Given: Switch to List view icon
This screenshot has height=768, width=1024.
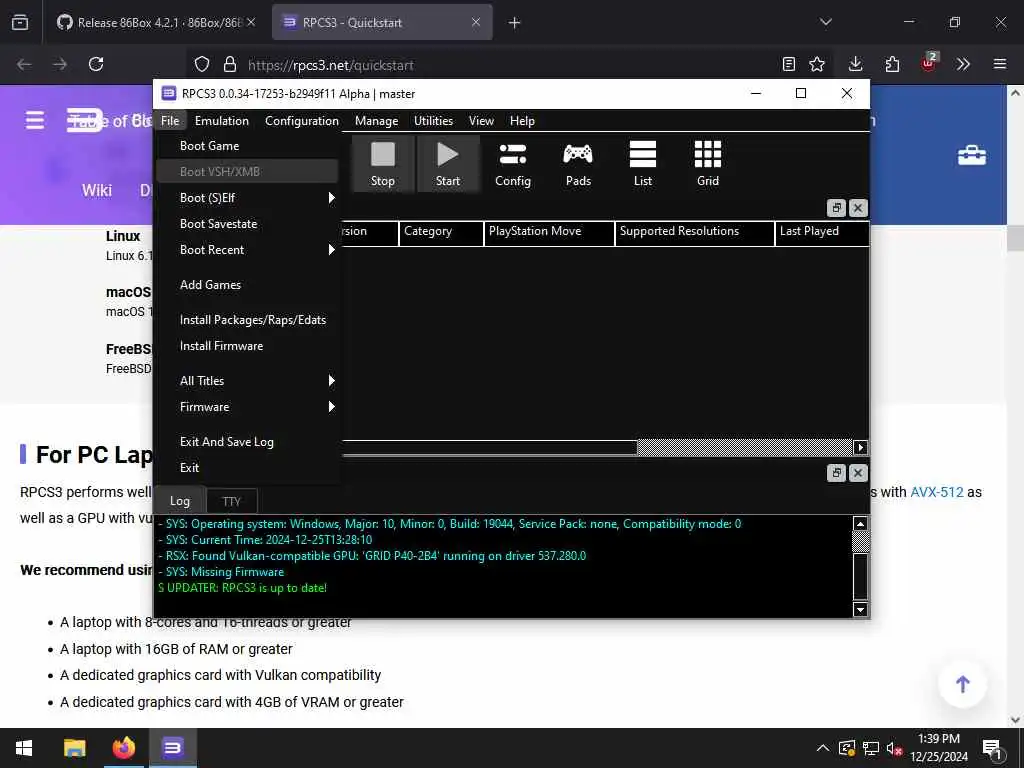Looking at the screenshot, I should pos(643,163).
